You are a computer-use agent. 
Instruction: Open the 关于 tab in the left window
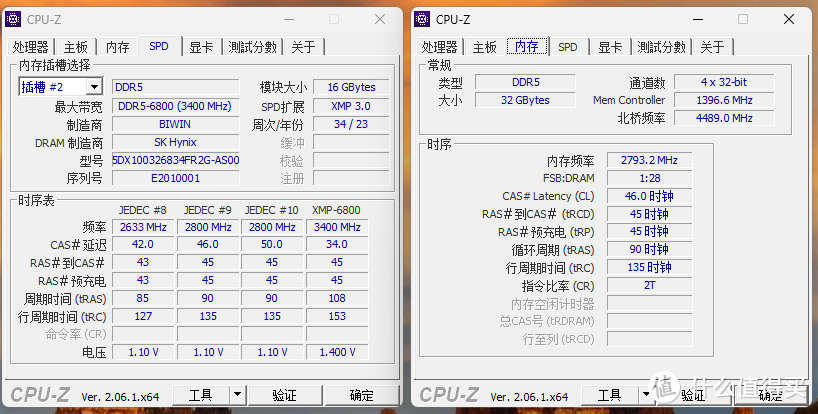coord(303,47)
